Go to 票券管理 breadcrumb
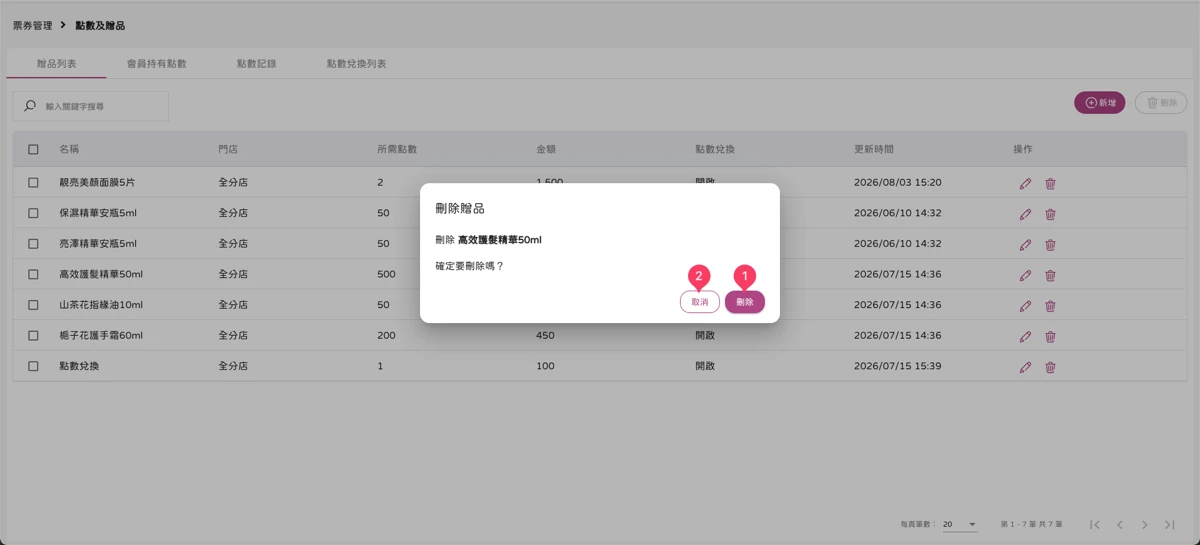 32,25
